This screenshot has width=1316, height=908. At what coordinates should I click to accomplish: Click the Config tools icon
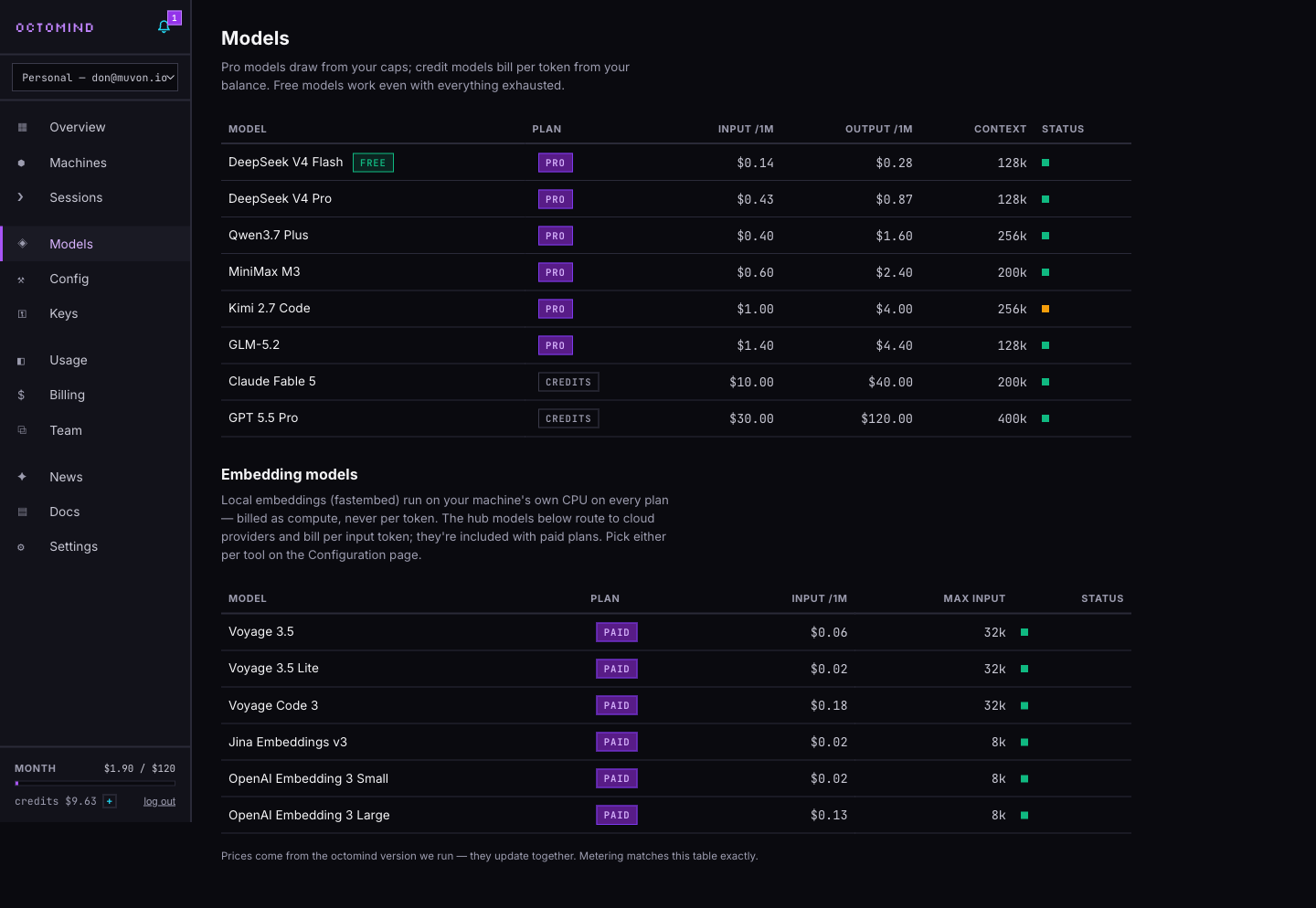pyautogui.click(x=21, y=280)
